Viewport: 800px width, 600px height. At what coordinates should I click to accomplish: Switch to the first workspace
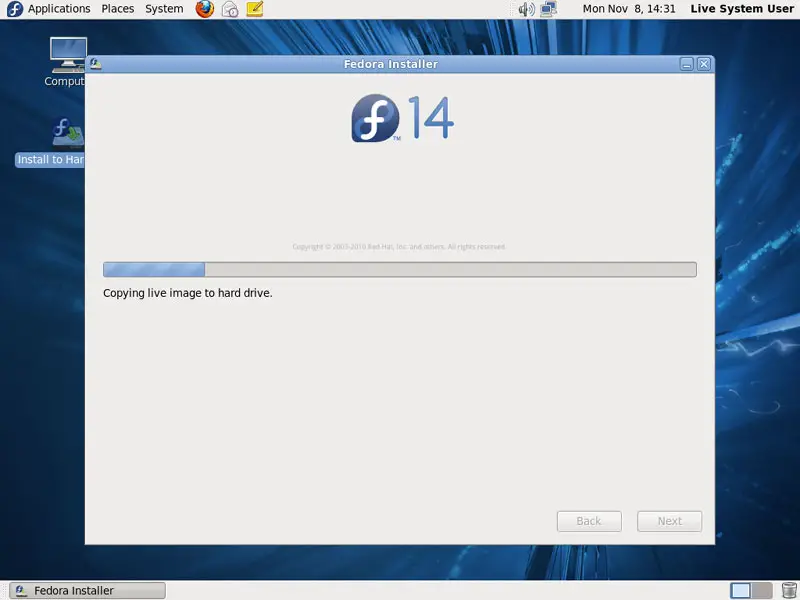[x=740, y=590]
